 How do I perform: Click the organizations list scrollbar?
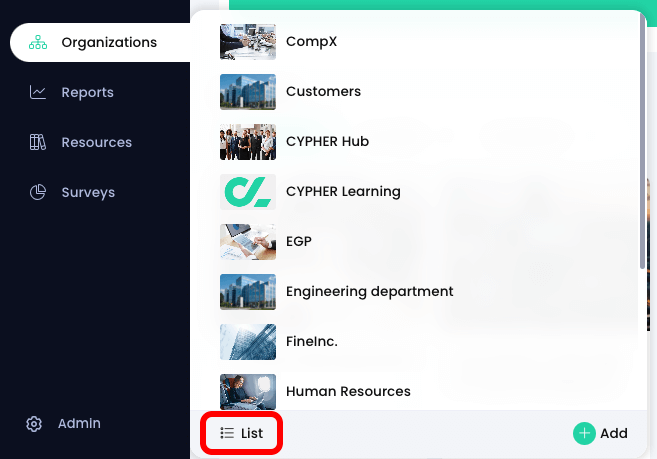tap(643, 140)
